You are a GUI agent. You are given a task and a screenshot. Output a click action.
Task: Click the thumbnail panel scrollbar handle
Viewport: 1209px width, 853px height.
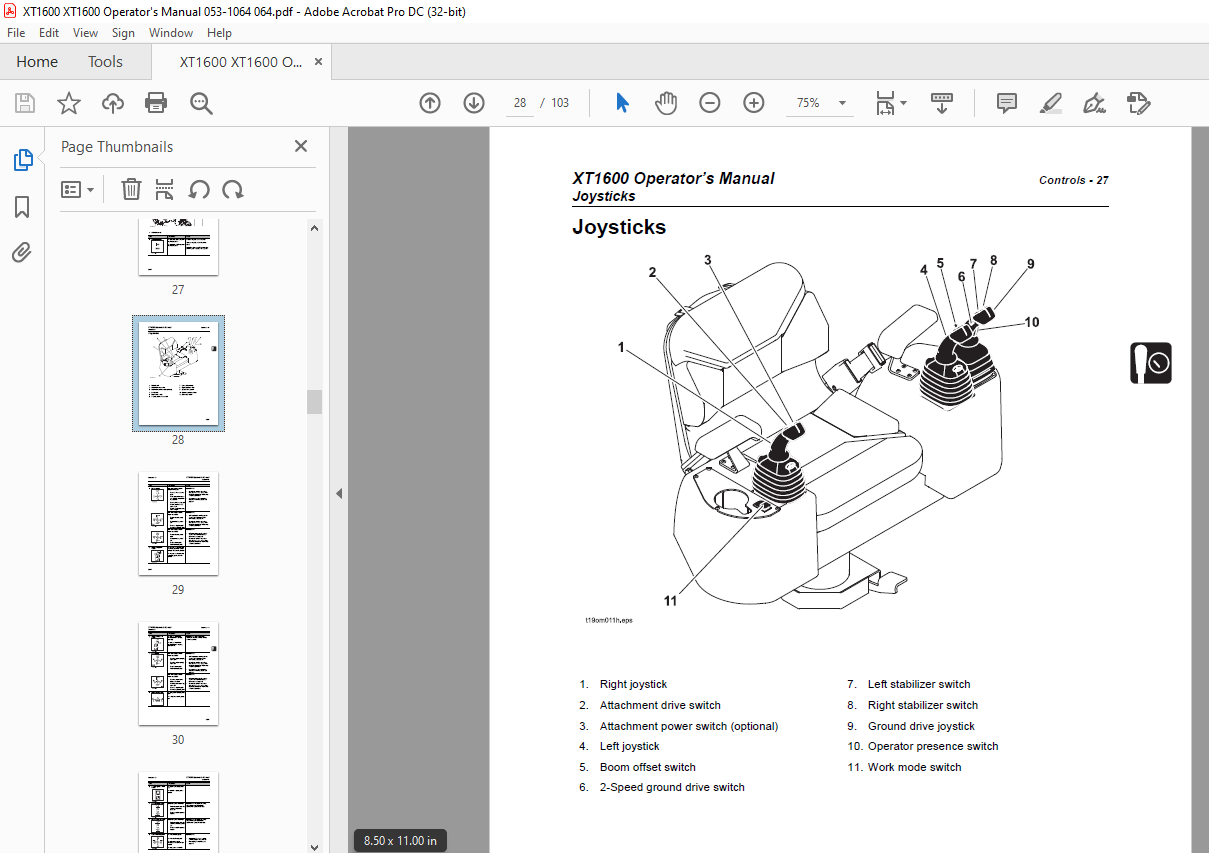tap(314, 401)
